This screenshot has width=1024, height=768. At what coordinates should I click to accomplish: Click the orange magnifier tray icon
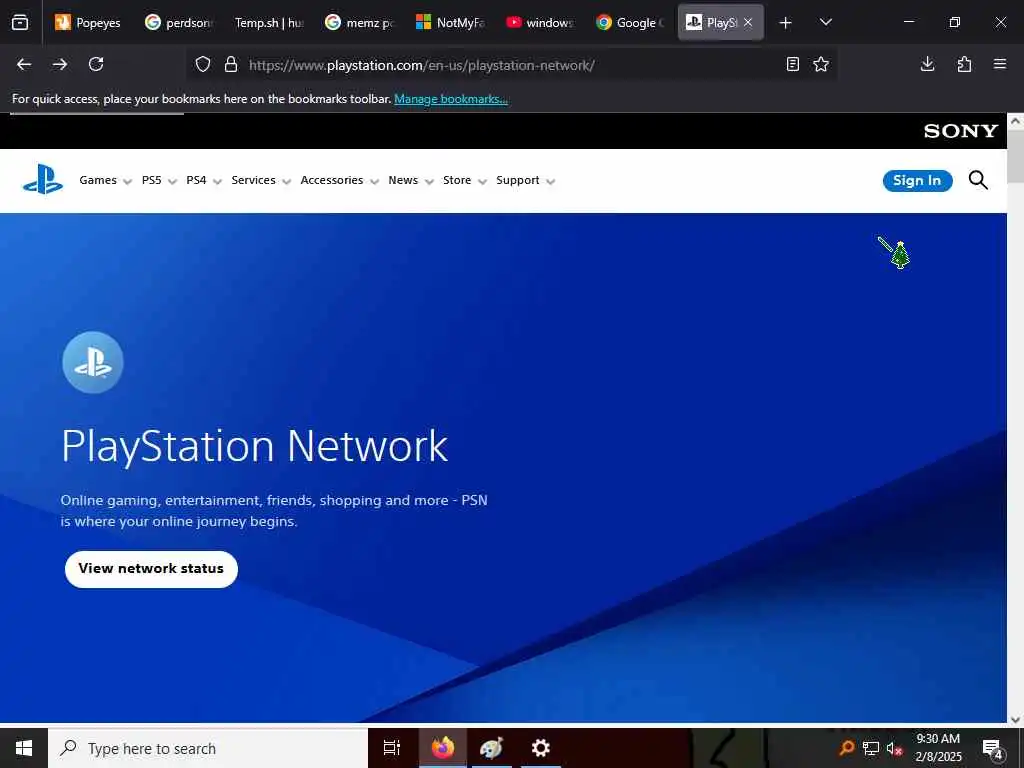[x=846, y=748]
